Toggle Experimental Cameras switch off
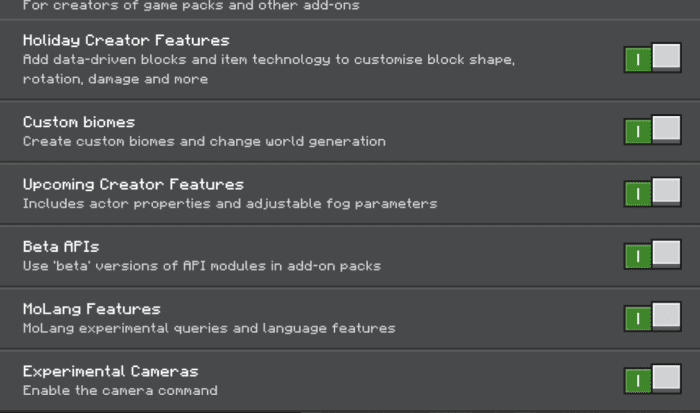The width and height of the screenshot is (700, 413). 652,380
